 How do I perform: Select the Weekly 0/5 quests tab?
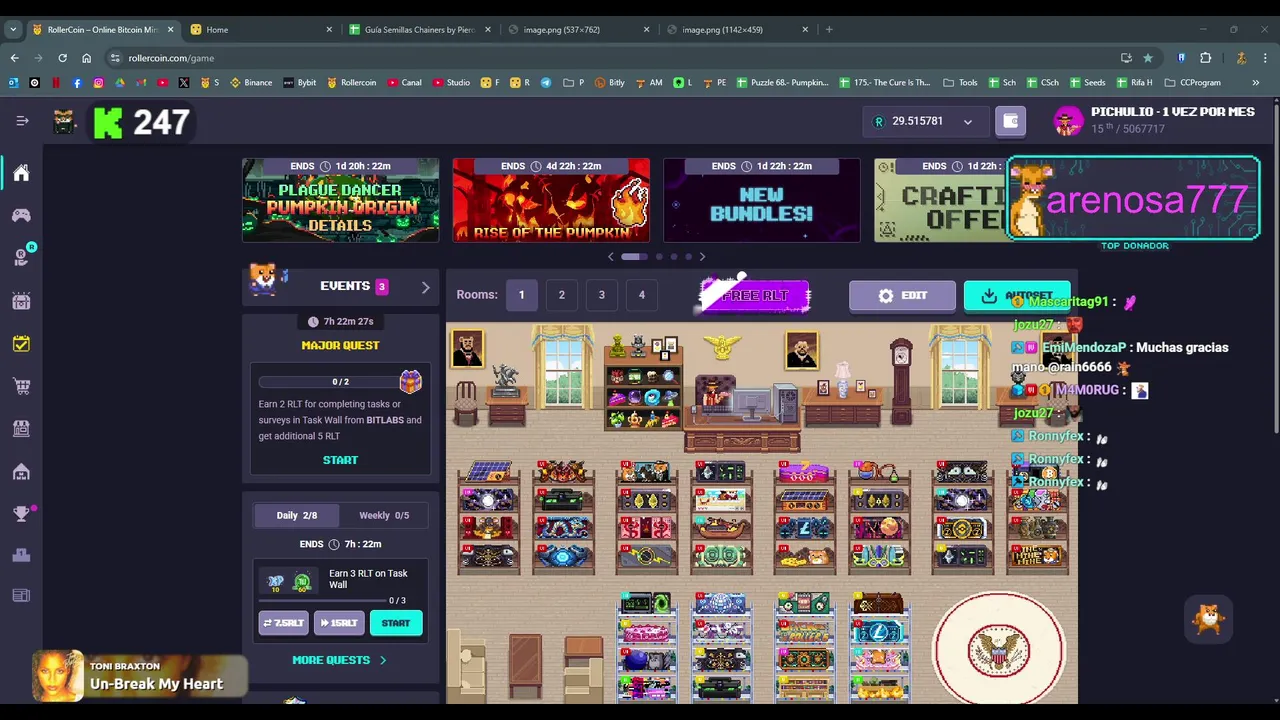click(x=384, y=515)
